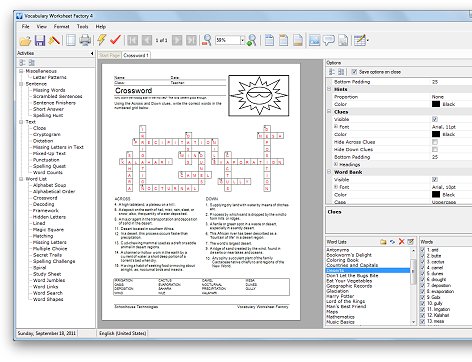Expand the Headings property under Clues
The width and height of the screenshot is (472, 362).
point(336,164)
